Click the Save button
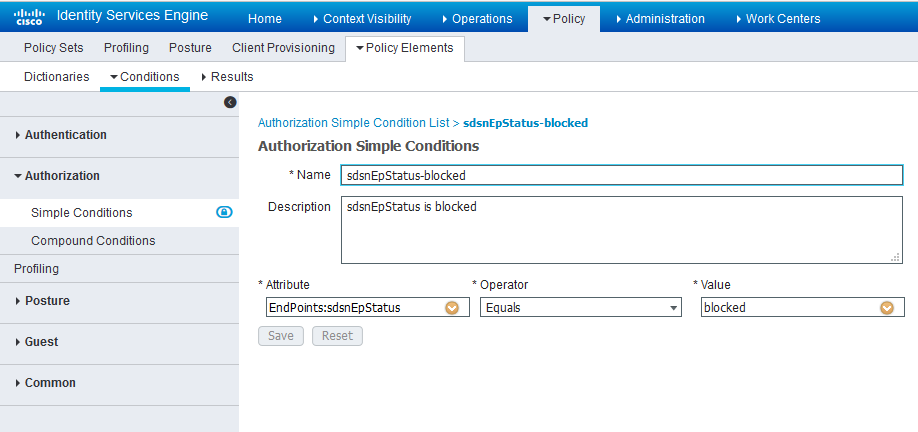The image size is (918, 432). (281, 336)
